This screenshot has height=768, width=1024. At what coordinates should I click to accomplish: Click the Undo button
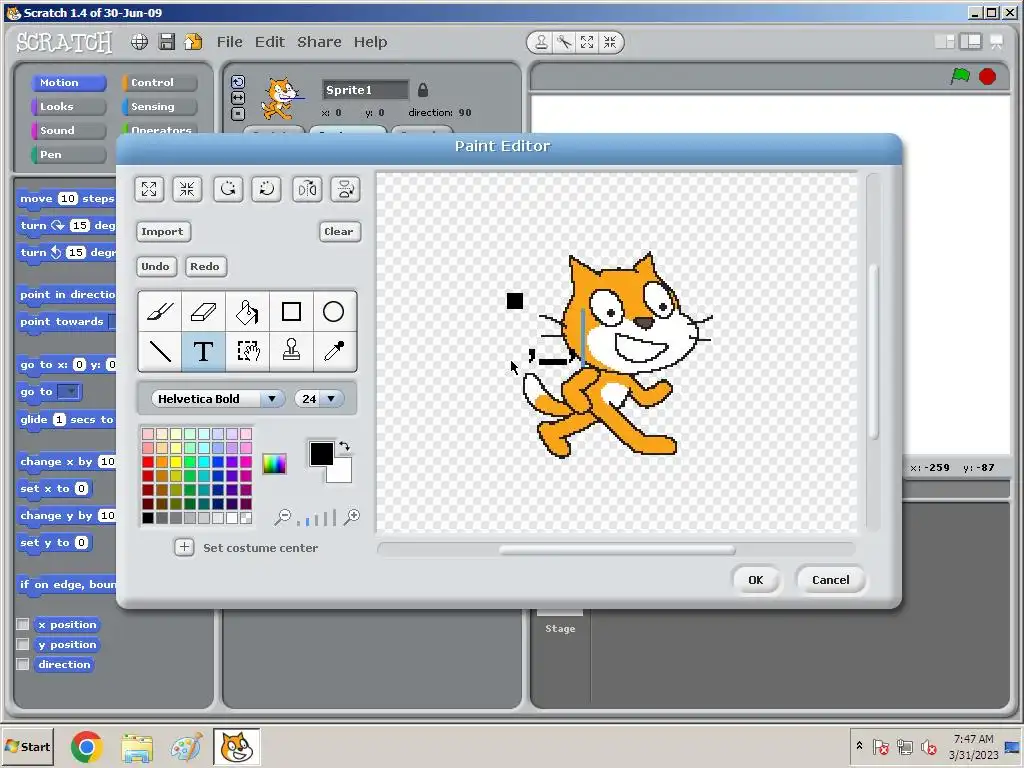tap(155, 266)
